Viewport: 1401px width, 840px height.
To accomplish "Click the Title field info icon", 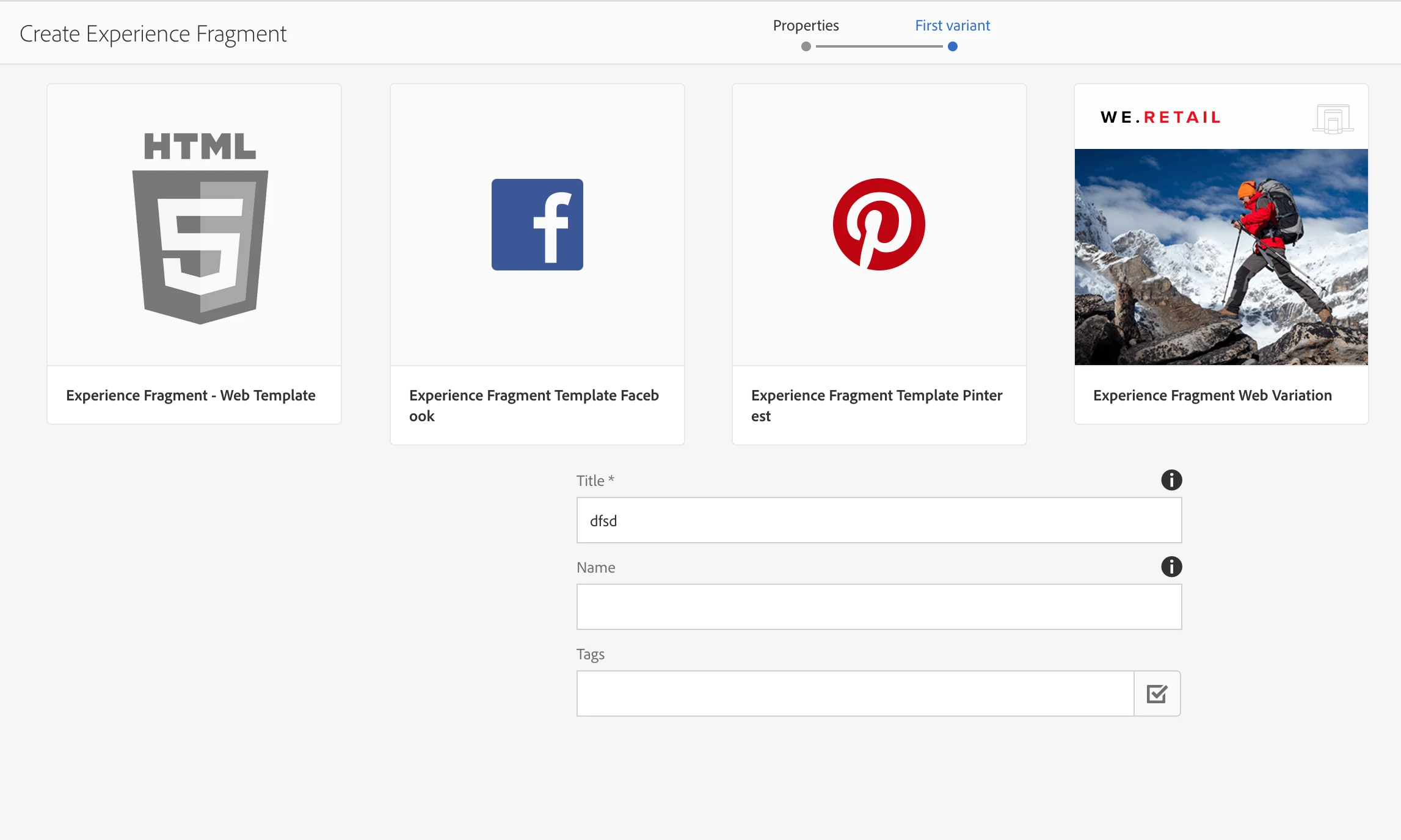I will 1171,480.
